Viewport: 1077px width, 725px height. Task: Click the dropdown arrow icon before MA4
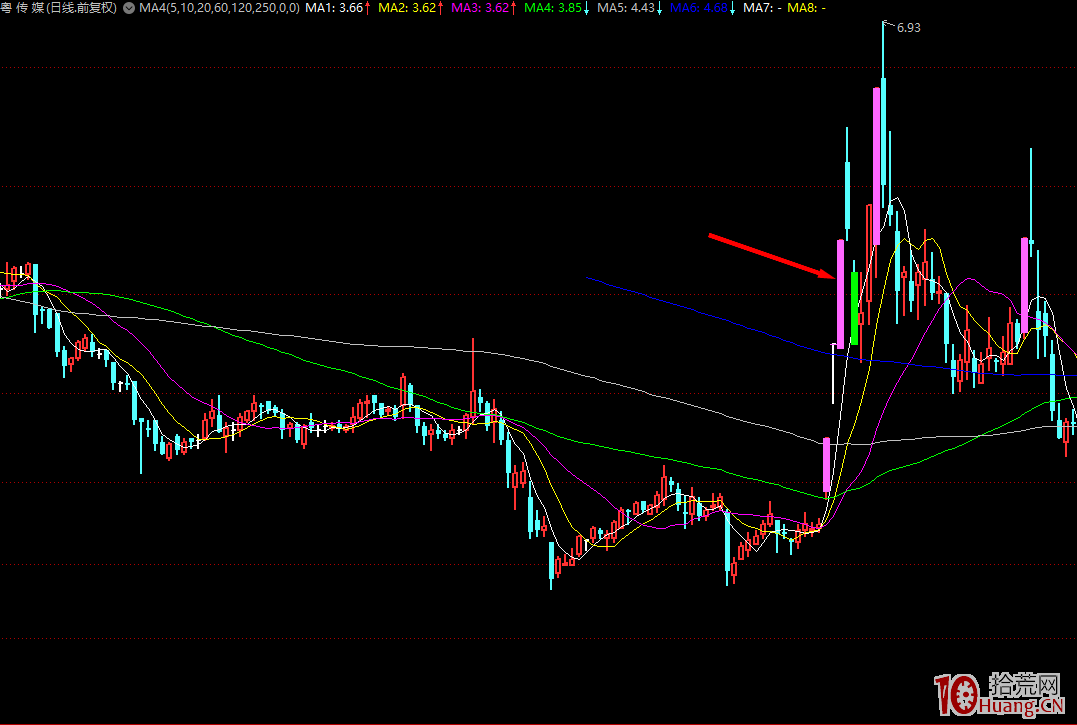pos(129,8)
